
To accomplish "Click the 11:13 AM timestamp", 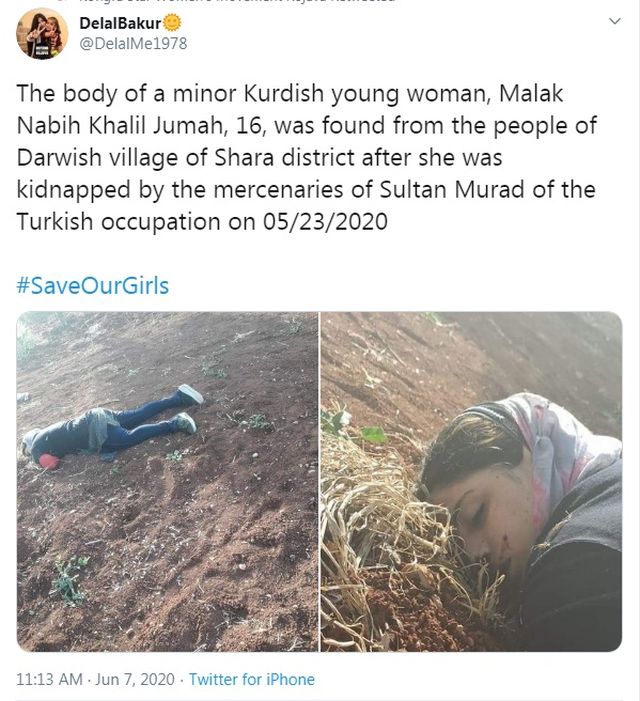I will (x=49, y=679).
